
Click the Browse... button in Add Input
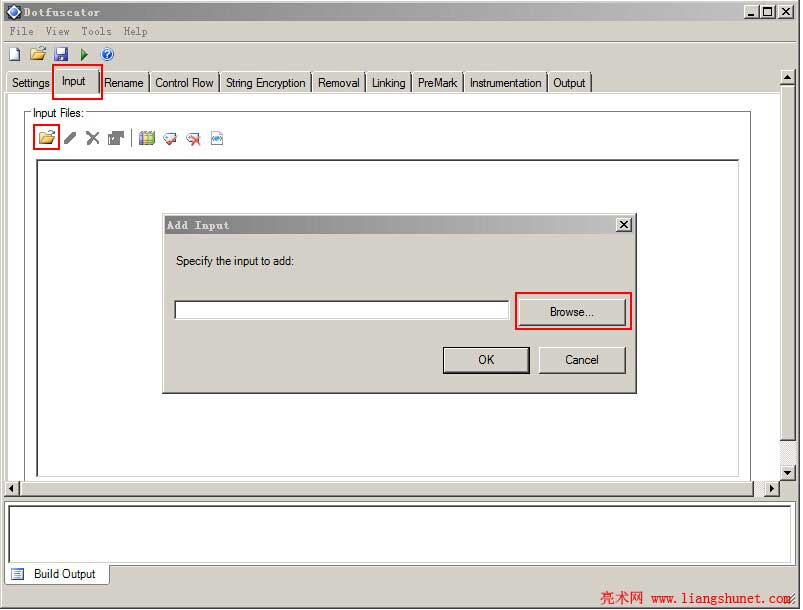[573, 312]
